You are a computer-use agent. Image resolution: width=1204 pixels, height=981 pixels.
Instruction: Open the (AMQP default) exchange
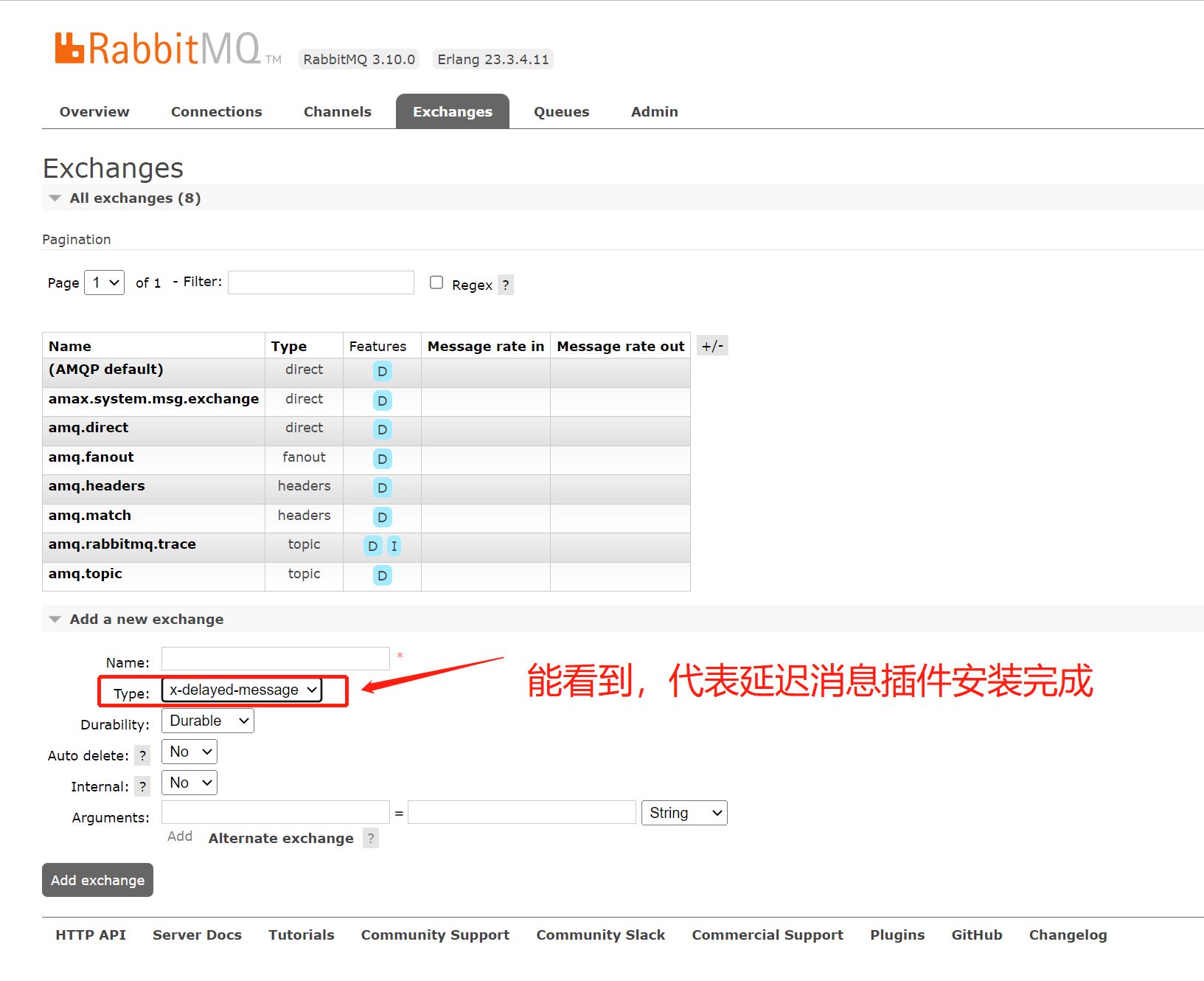pyautogui.click(x=106, y=370)
